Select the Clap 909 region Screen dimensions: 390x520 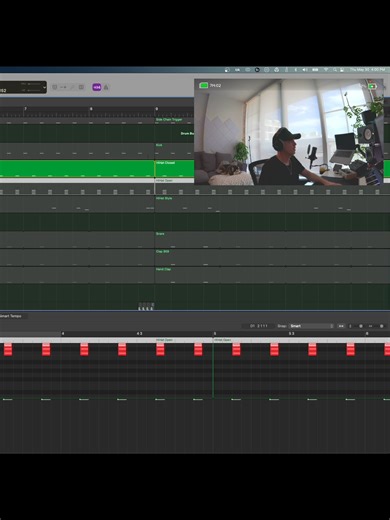[x=272, y=257]
